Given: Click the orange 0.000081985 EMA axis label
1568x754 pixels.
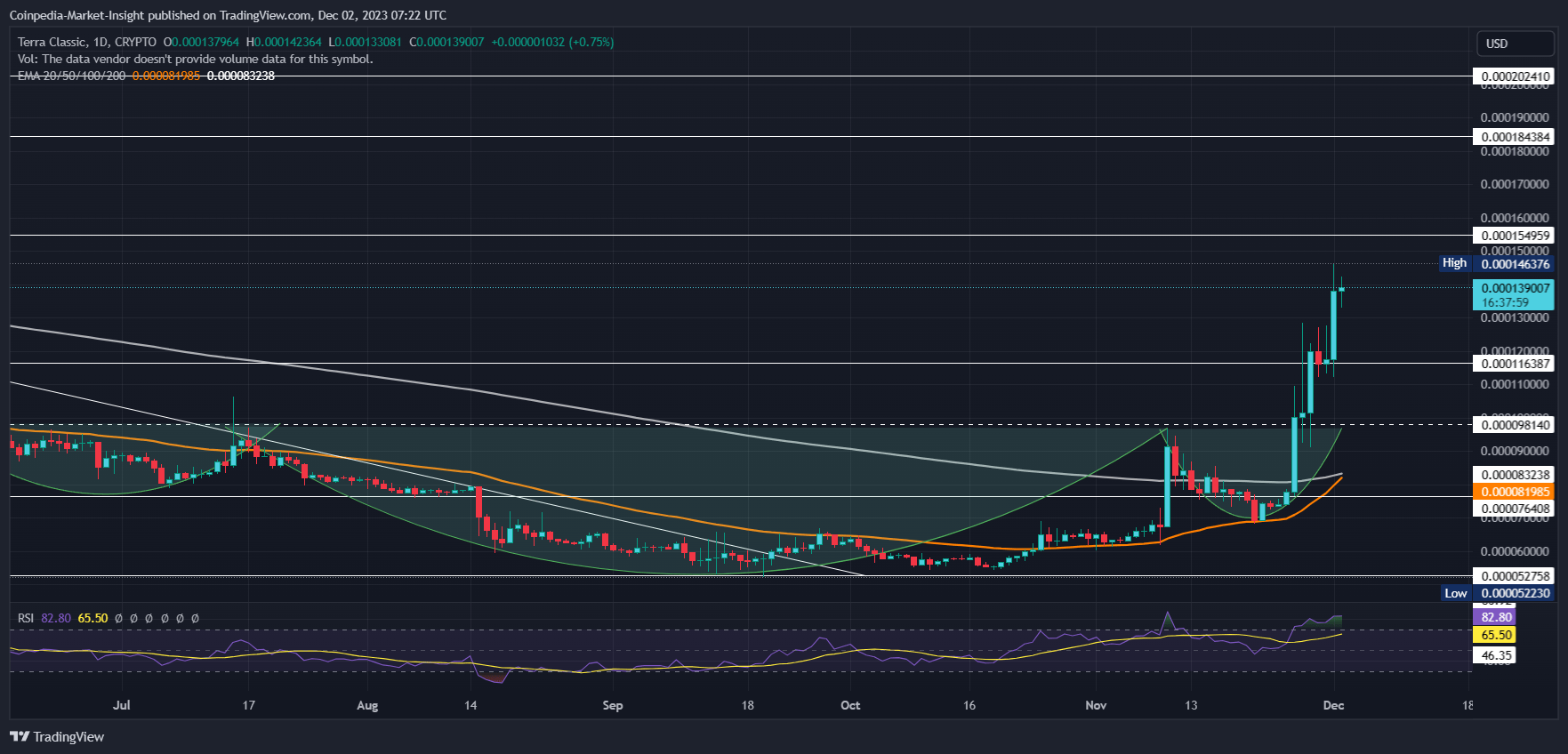Looking at the screenshot, I should point(1516,492).
